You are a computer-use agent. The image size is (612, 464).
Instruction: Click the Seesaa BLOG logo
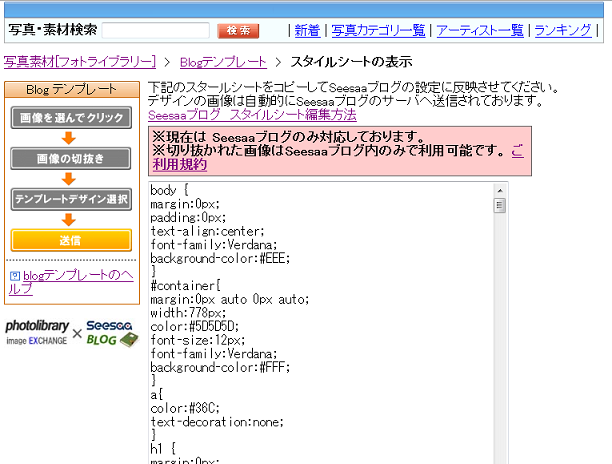coord(111,333)
